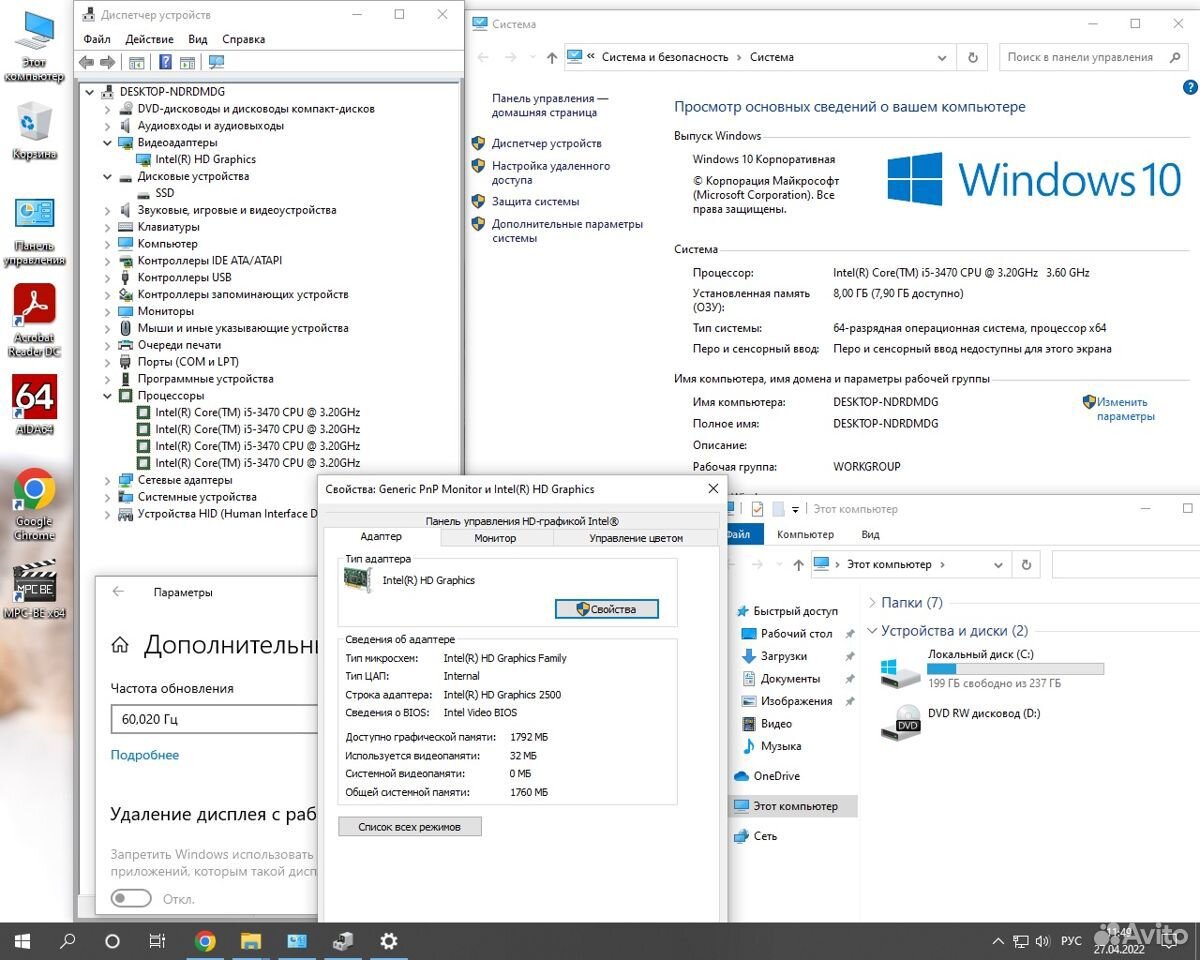
Task: Expand Сетевые адаптеры node
Action: [107, 480]
